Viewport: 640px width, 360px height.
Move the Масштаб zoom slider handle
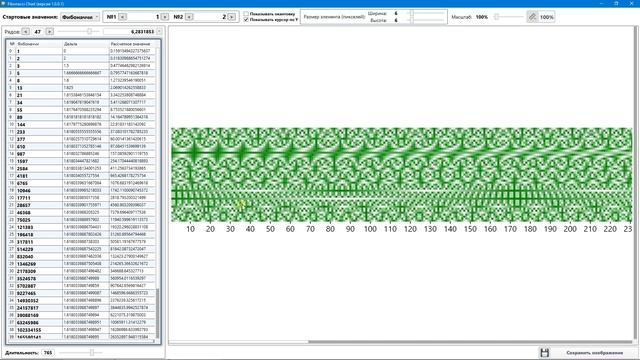point(497,17)
